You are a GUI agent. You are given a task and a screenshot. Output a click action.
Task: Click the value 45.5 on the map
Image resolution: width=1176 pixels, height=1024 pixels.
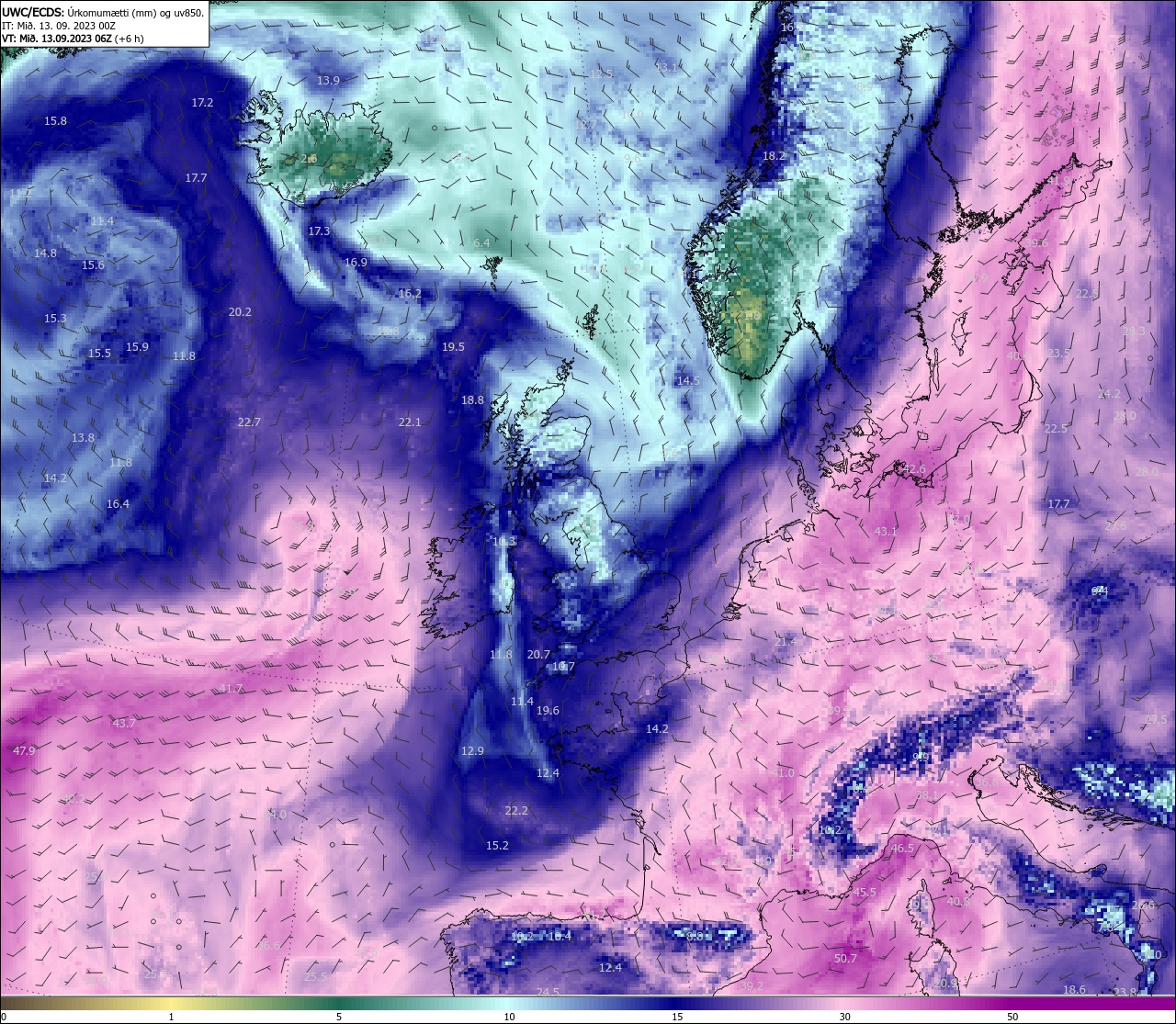click(x=865, y=893)
